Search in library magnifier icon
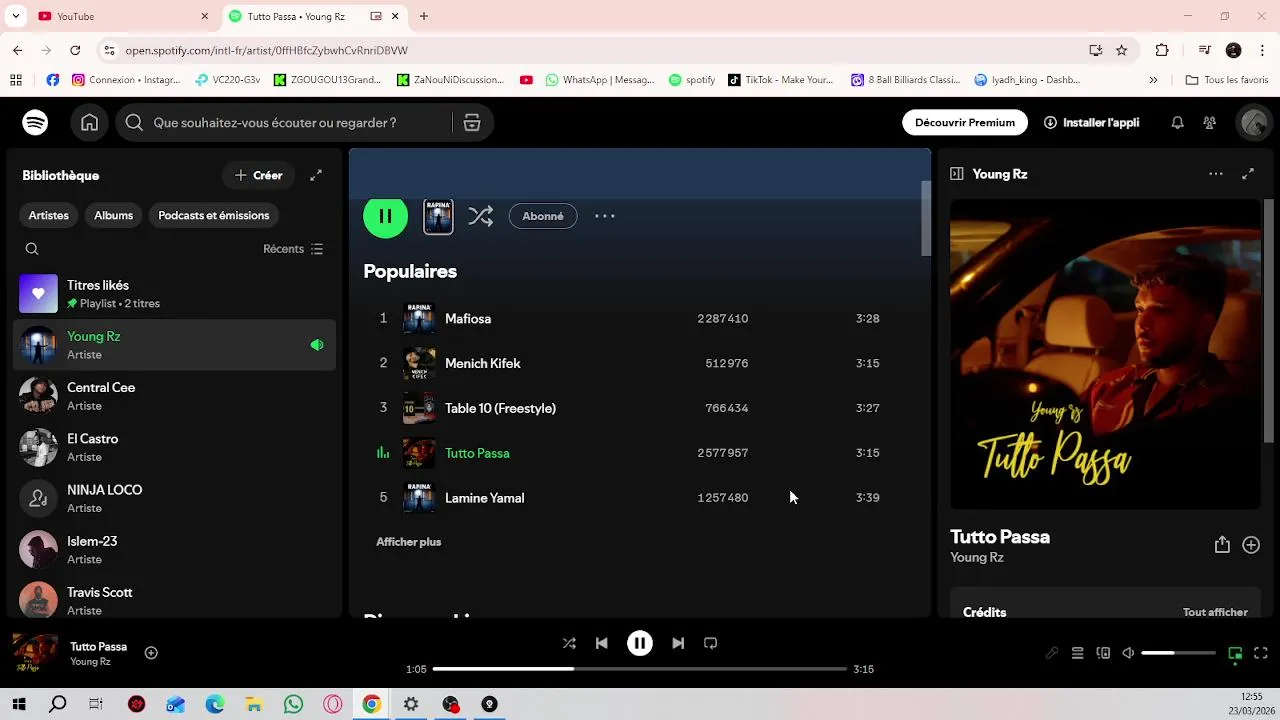This screenshot has height=720, width=1280. [32, 249]
